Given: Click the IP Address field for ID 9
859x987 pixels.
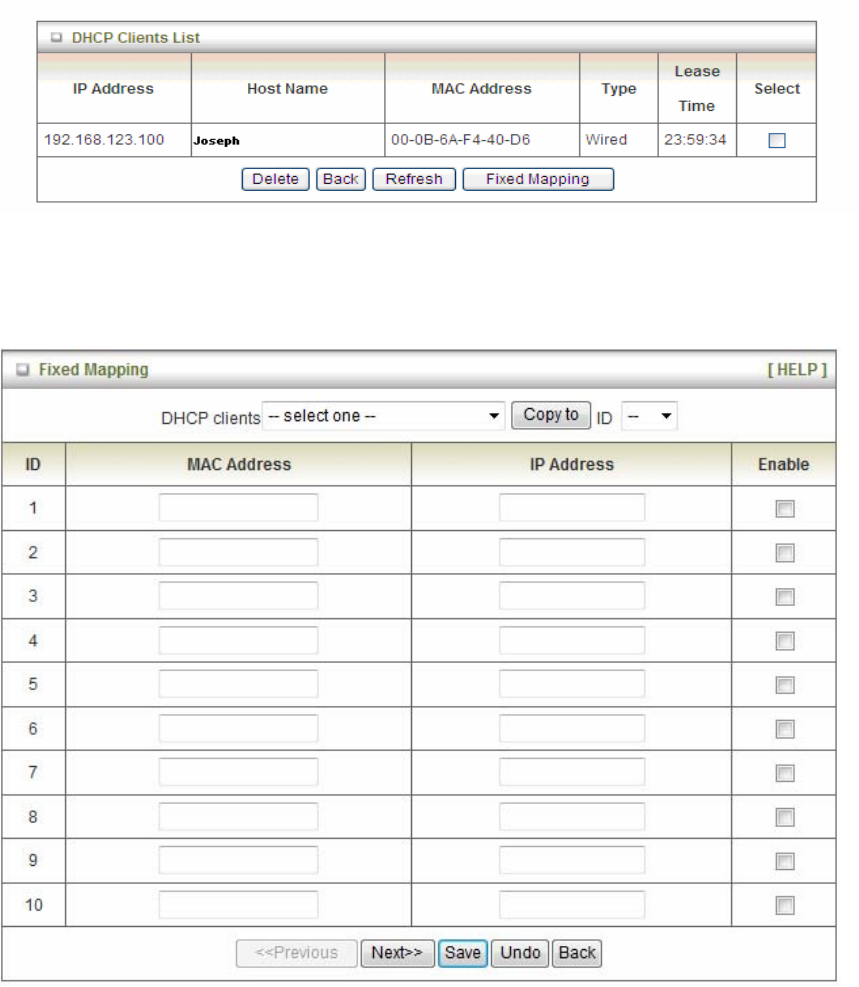Looking at the screenshot, I should coord(571,860).
